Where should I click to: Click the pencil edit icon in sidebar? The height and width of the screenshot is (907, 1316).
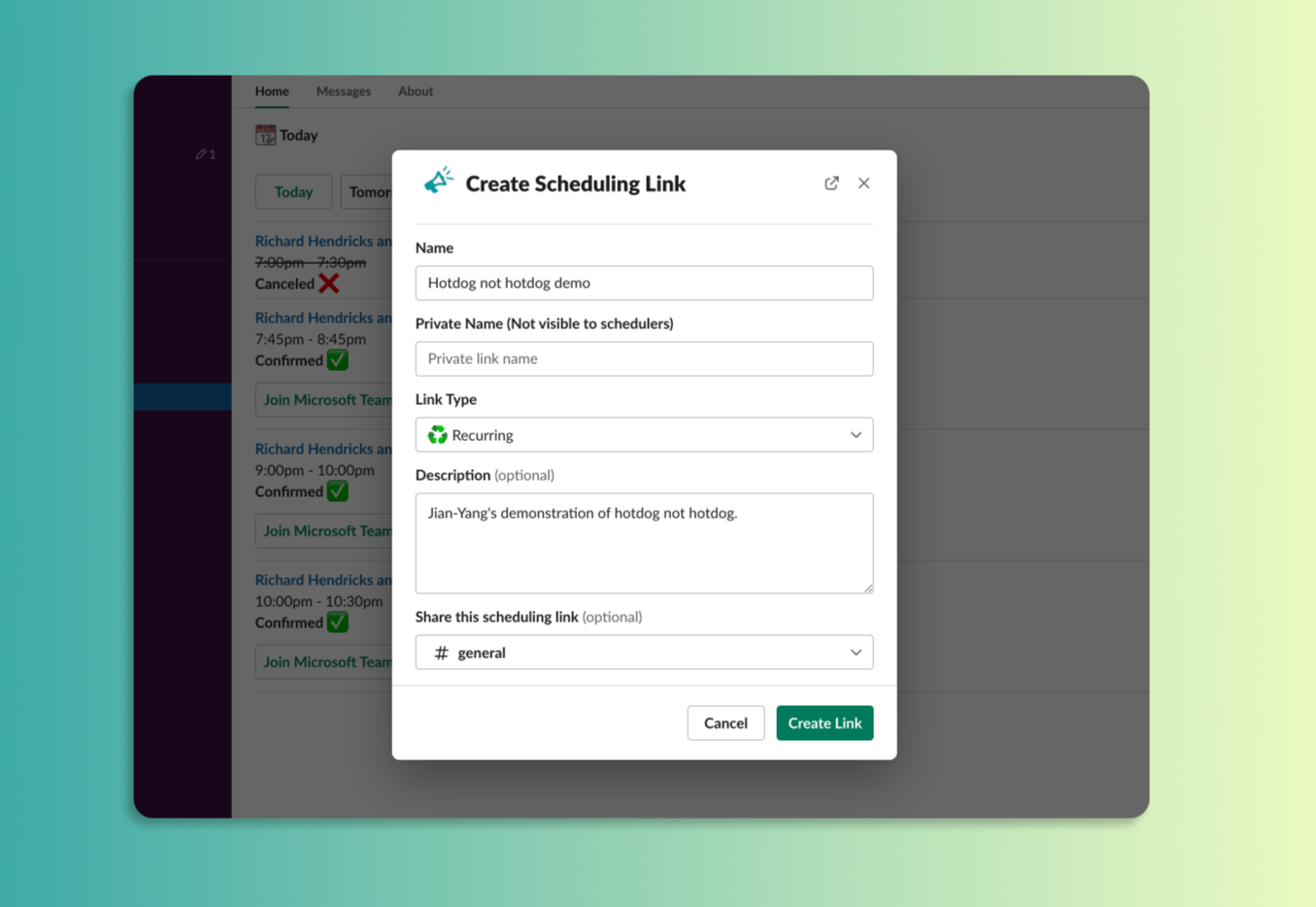click(201, 154)
